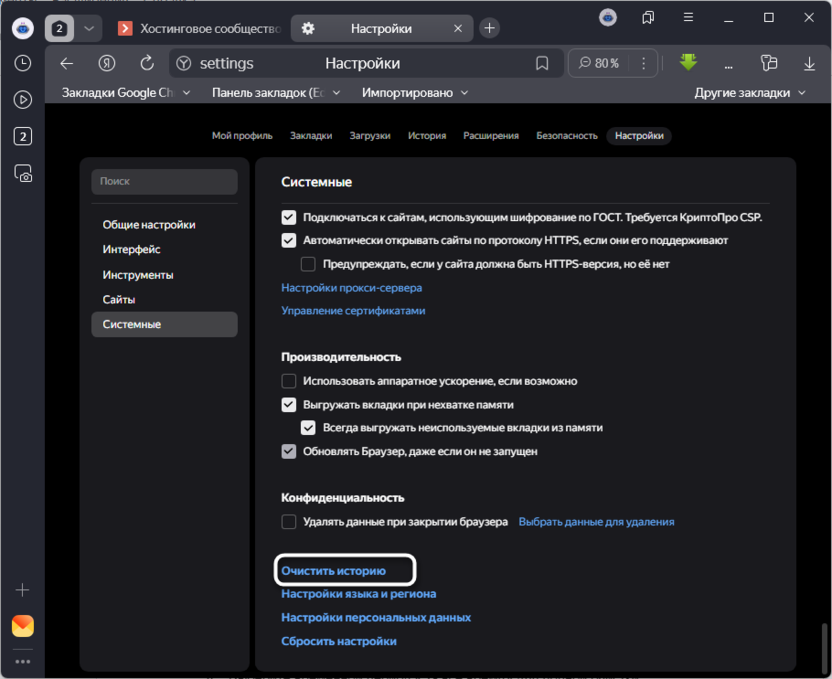This screenshot has height=679, width=832.
Task: Open the Закладки tab
Action: [x=311, y=136]
